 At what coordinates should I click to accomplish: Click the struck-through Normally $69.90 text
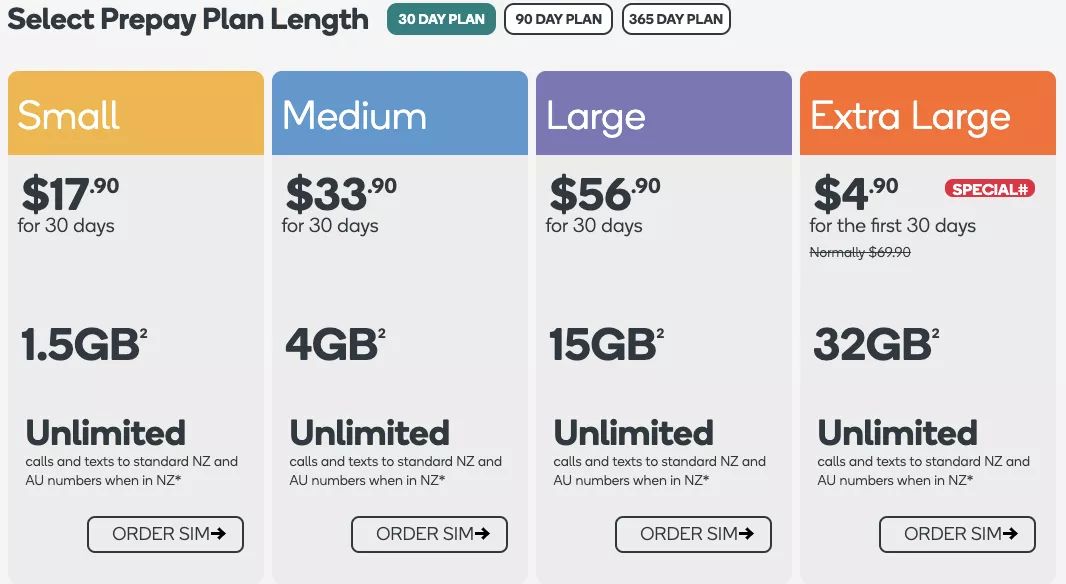click(x=860, y=253)
